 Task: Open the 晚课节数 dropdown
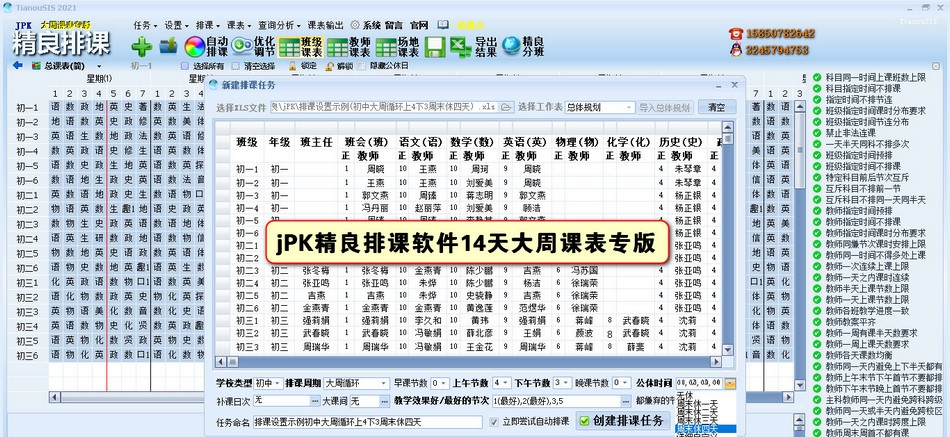622,383
